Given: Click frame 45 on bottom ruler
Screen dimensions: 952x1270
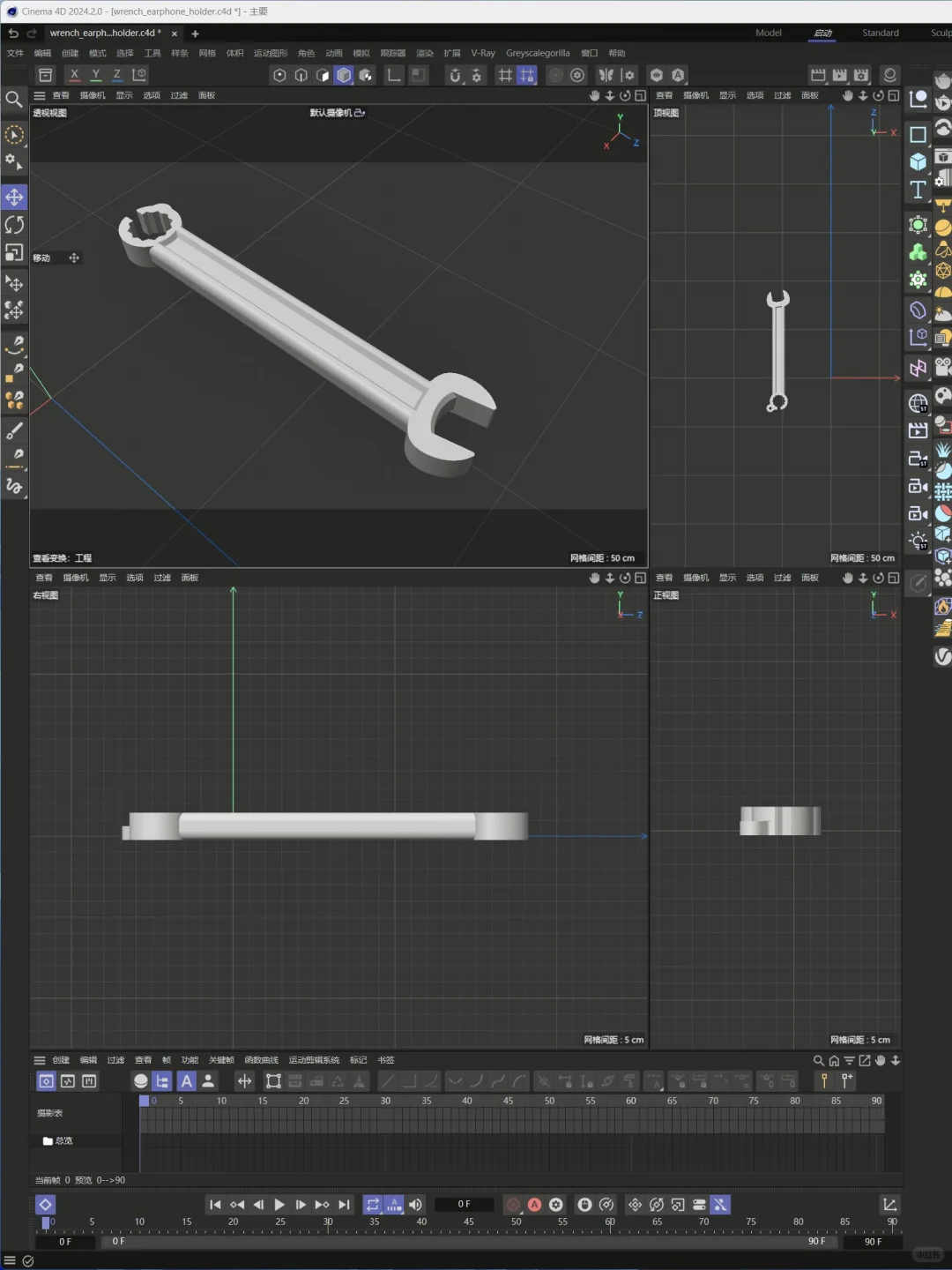Looking at the screenshot, I should click(469, 1223).
